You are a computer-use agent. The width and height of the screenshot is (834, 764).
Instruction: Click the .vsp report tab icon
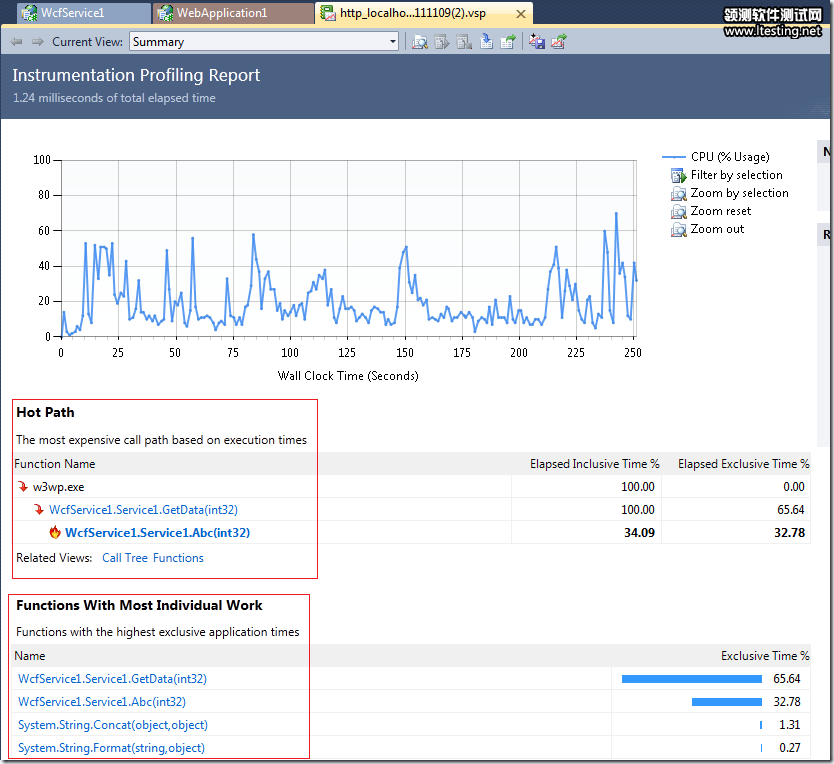[x=328, y=13]
